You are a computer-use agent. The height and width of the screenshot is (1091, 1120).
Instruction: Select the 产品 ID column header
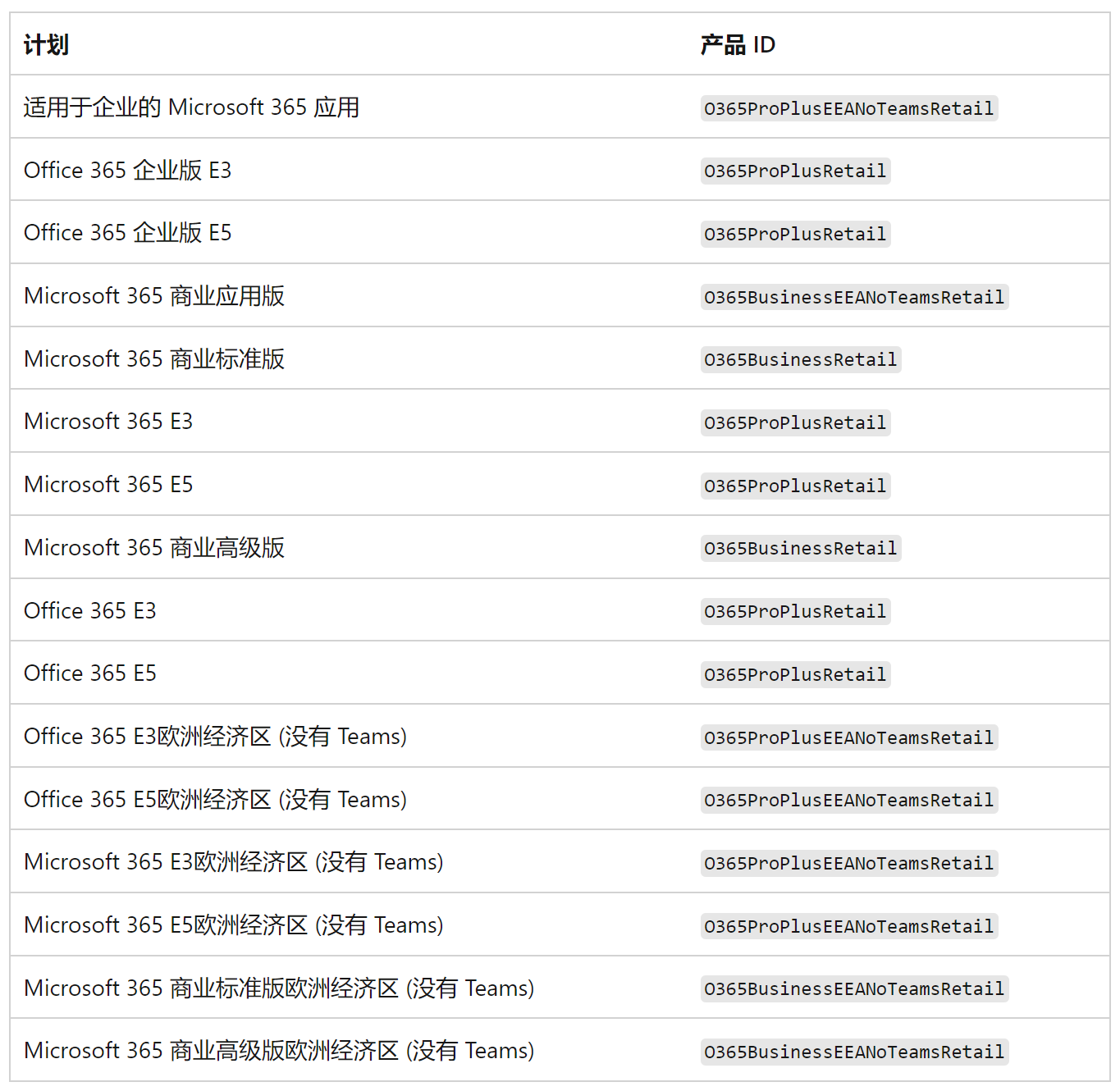point(738,44)
